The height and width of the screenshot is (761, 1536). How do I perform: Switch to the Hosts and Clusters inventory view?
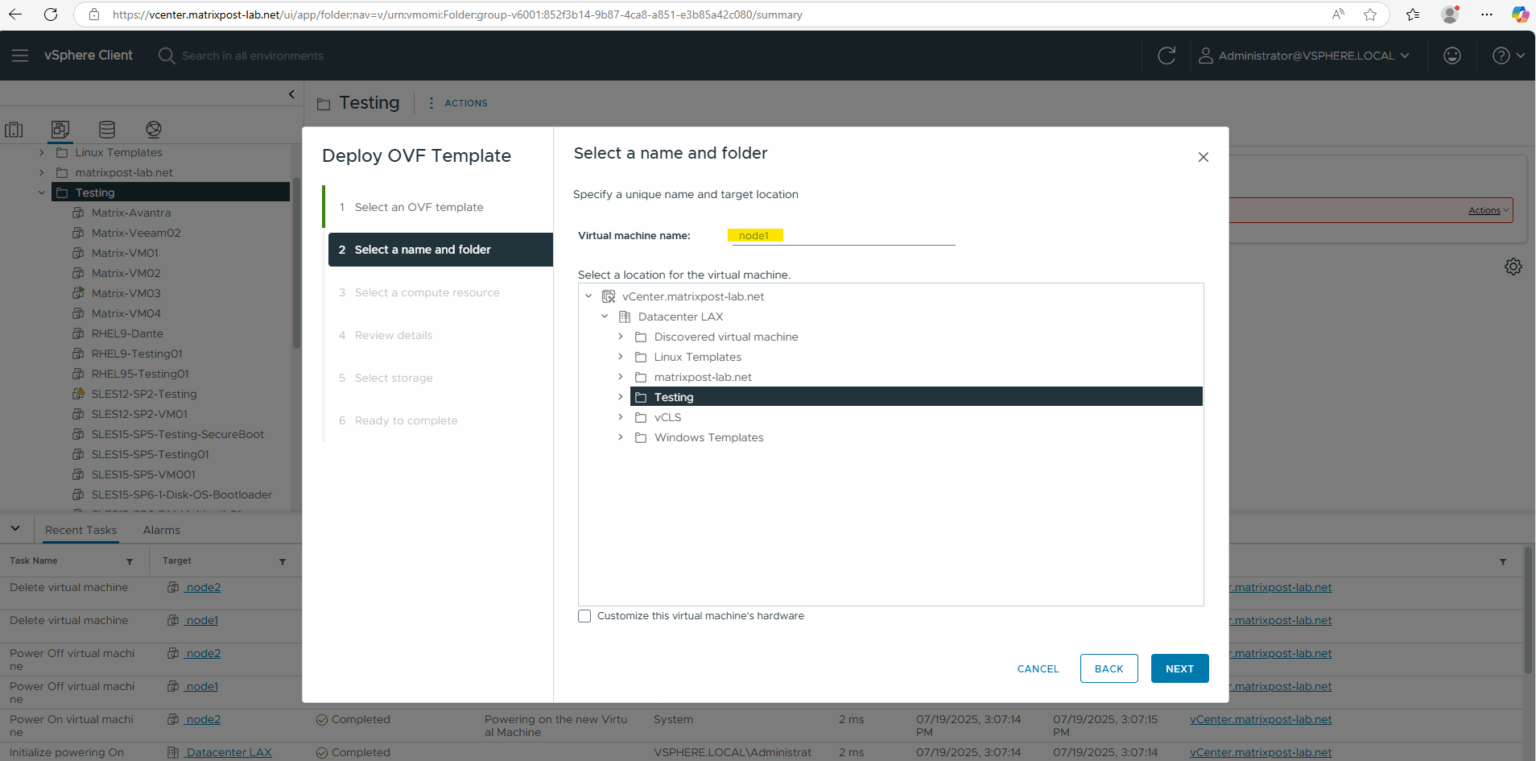(x=13, y=129)
